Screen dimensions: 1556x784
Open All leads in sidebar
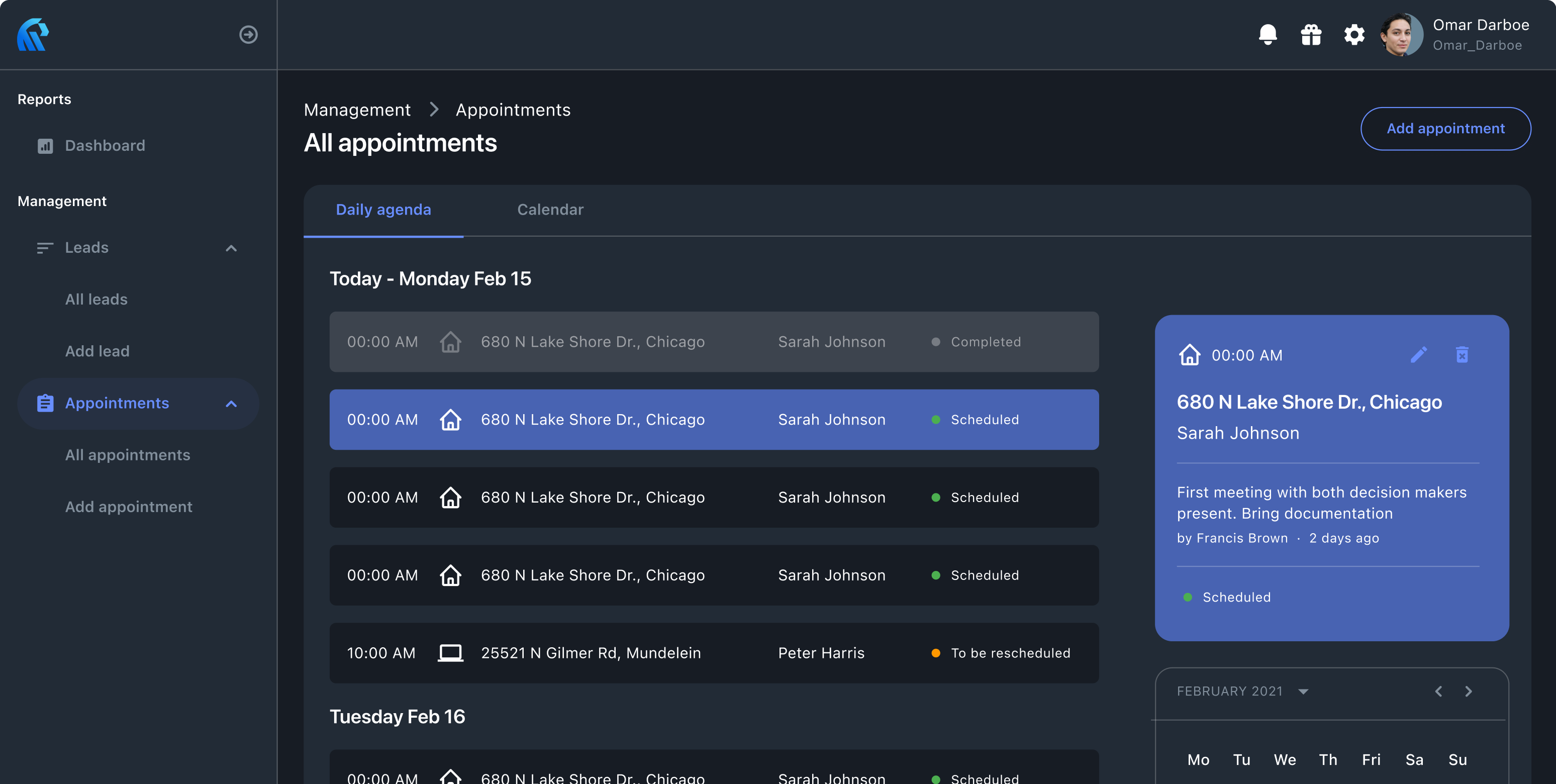click(x=96, y=299)
